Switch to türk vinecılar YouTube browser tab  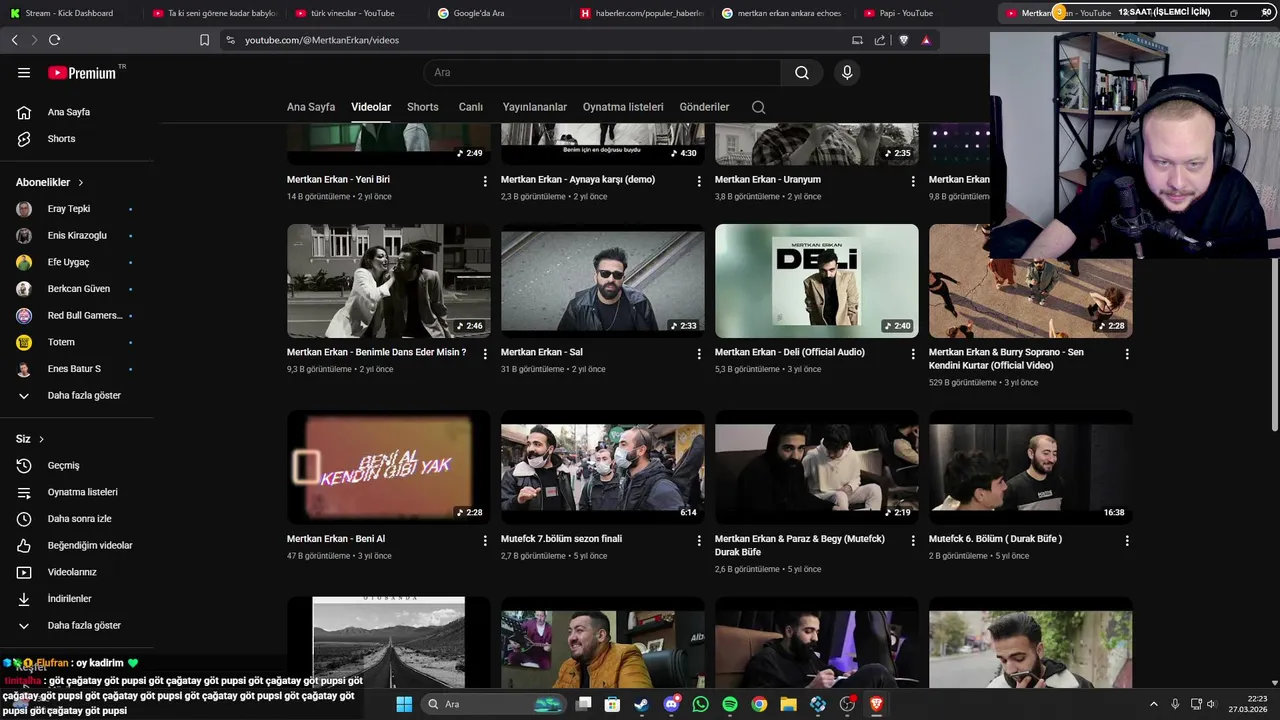click(353, 13)
